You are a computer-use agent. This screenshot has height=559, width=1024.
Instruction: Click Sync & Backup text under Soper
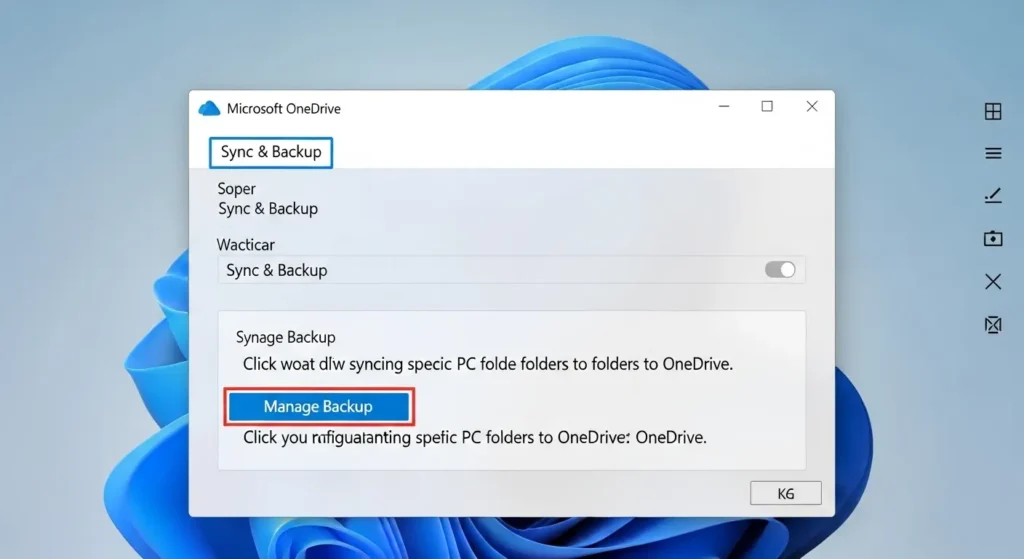268,209
